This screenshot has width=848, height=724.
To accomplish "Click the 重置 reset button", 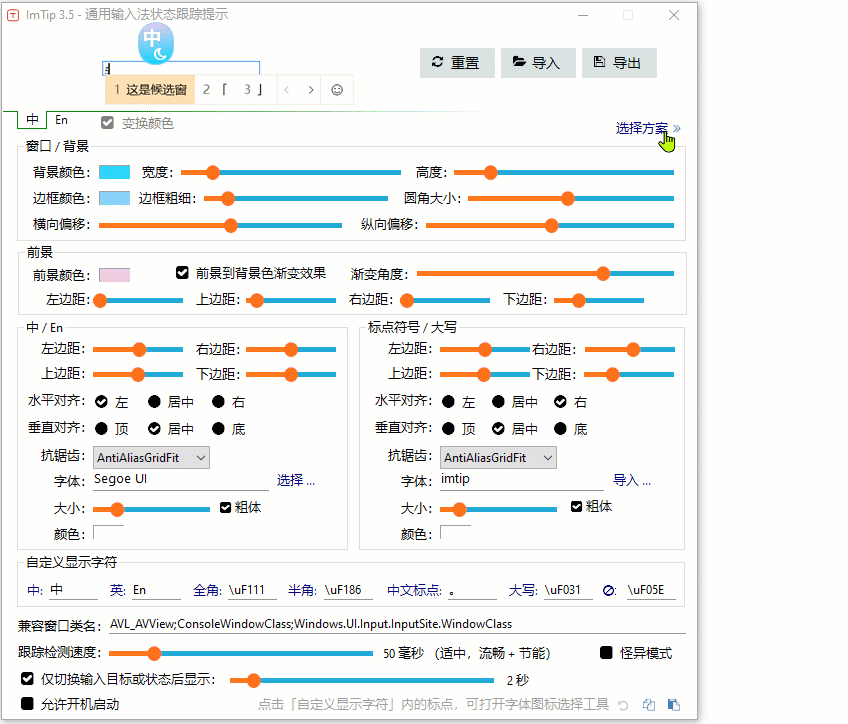I will 457,63.
